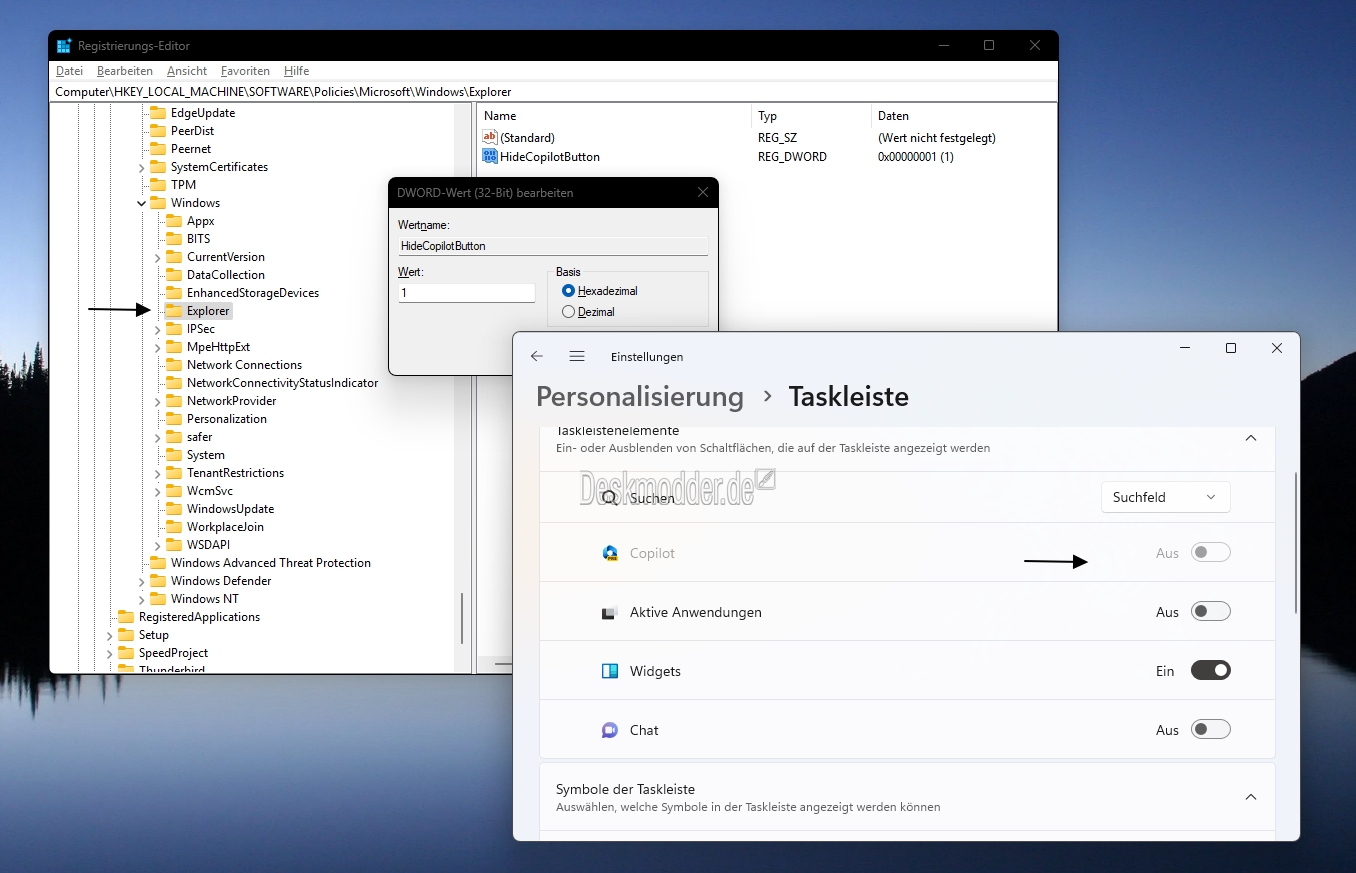The height and width of the screenshot is (873, 1356).
Task: Click the Settings window vertical scrollbar
Action: coord(1296,543)
